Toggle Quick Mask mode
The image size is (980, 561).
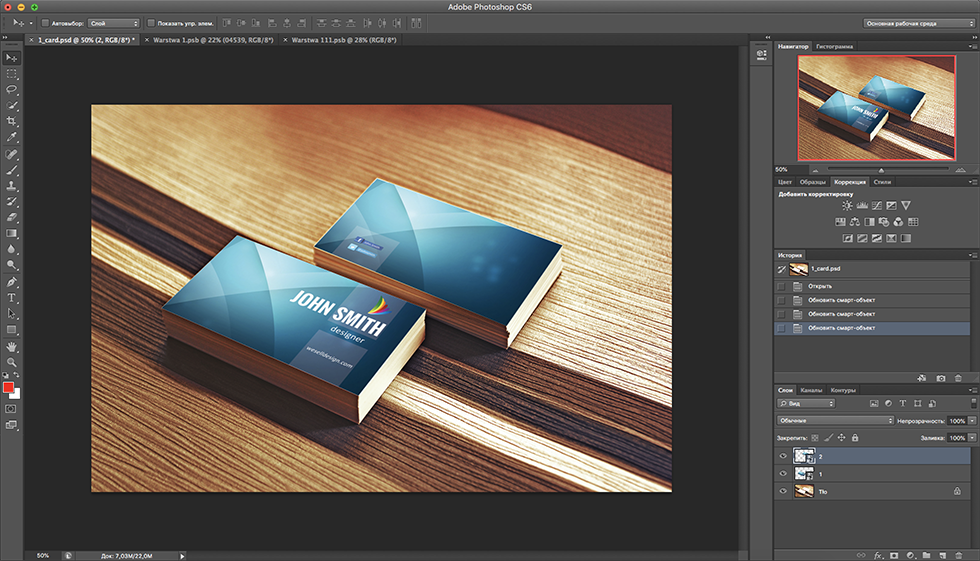(11, 409)
